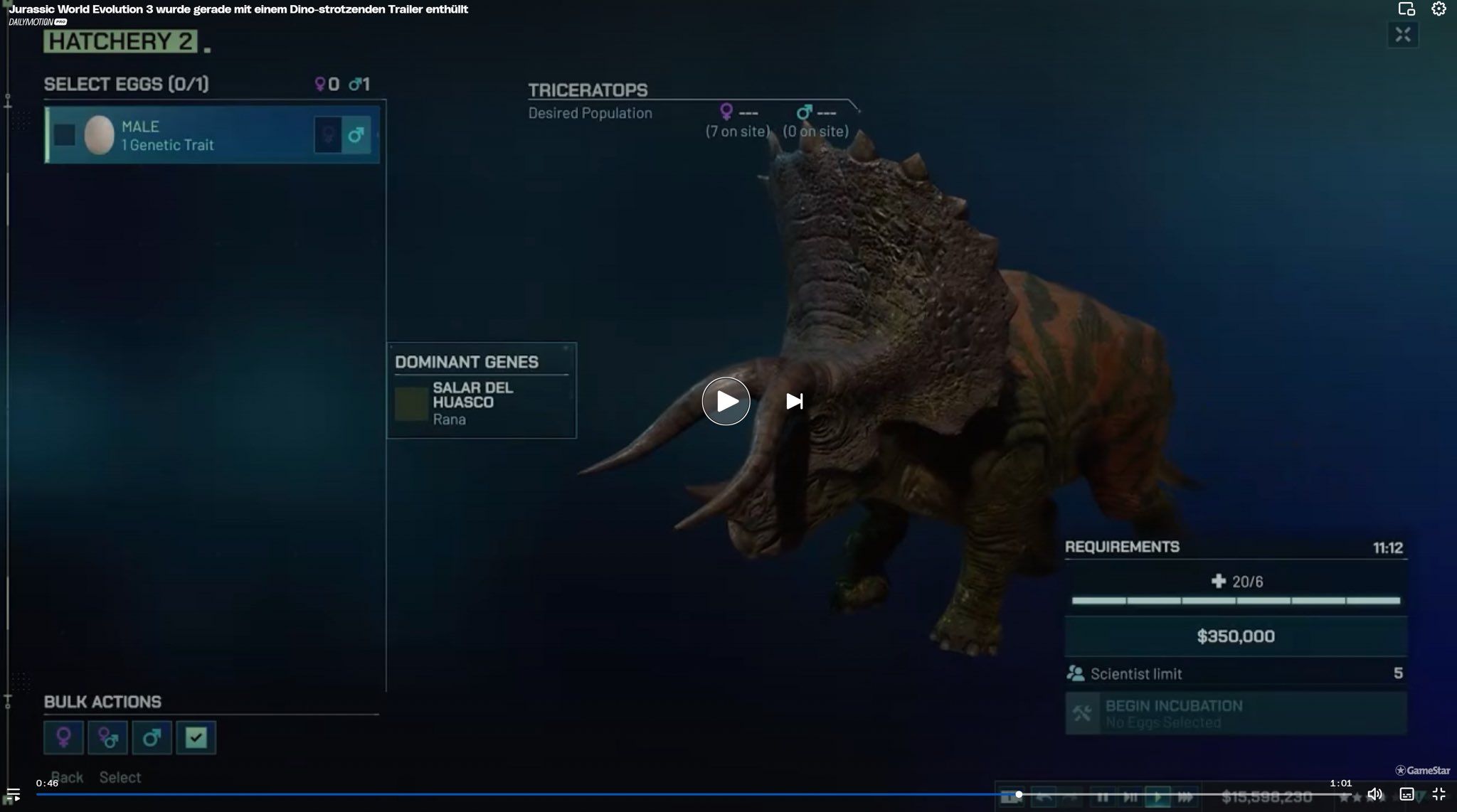Select the MALE egg entry
Image resolution: width=1457 pixels, height=812 pixels.
click(212, 135)
